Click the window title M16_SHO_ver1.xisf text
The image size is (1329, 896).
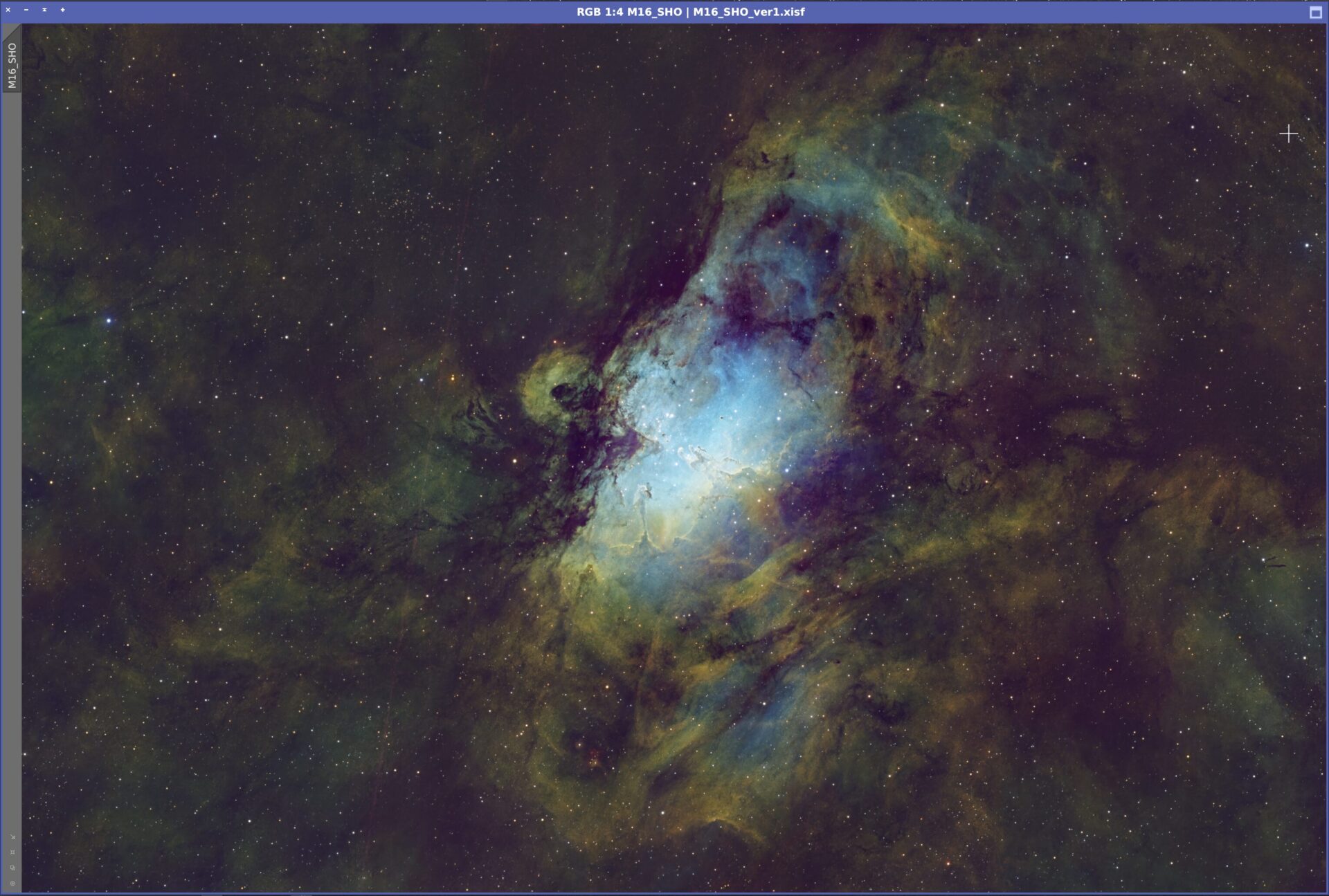[x=748, y=12]
